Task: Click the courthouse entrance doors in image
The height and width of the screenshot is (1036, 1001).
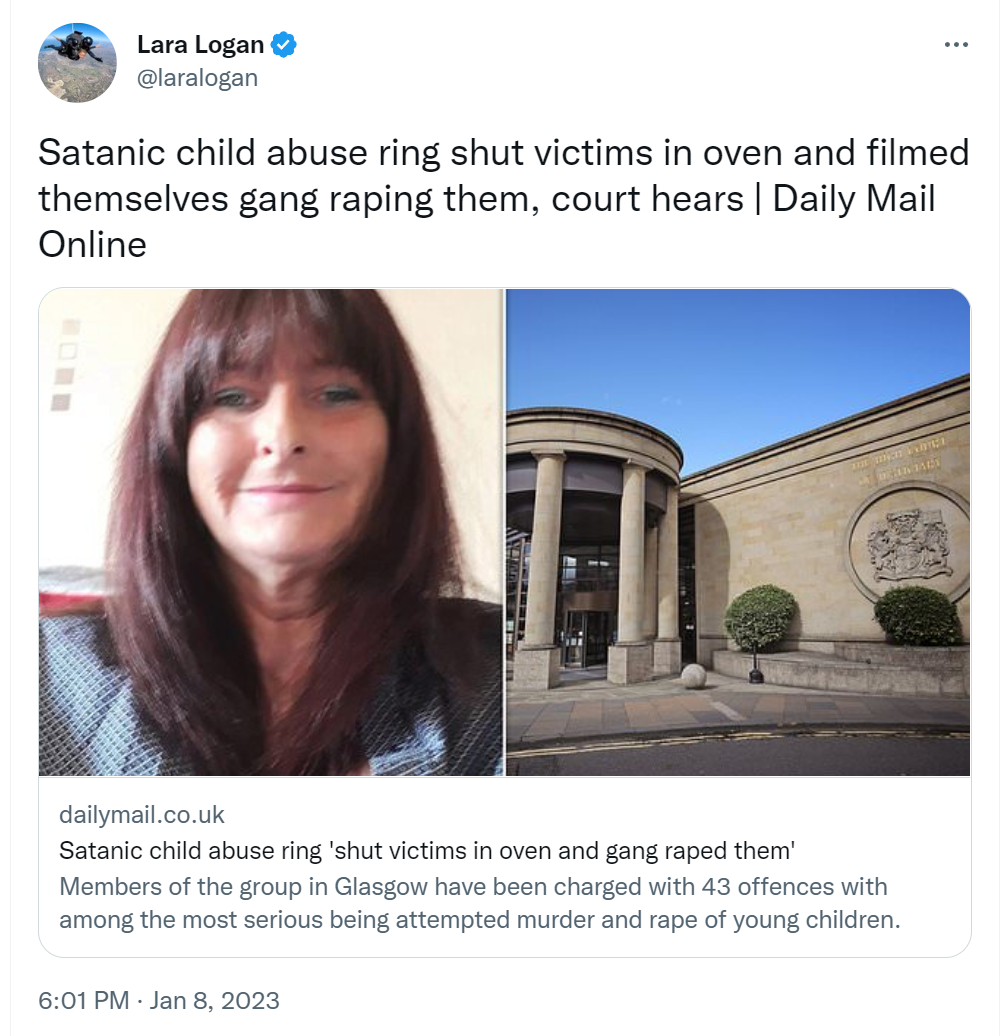Action: pos(585,638)
